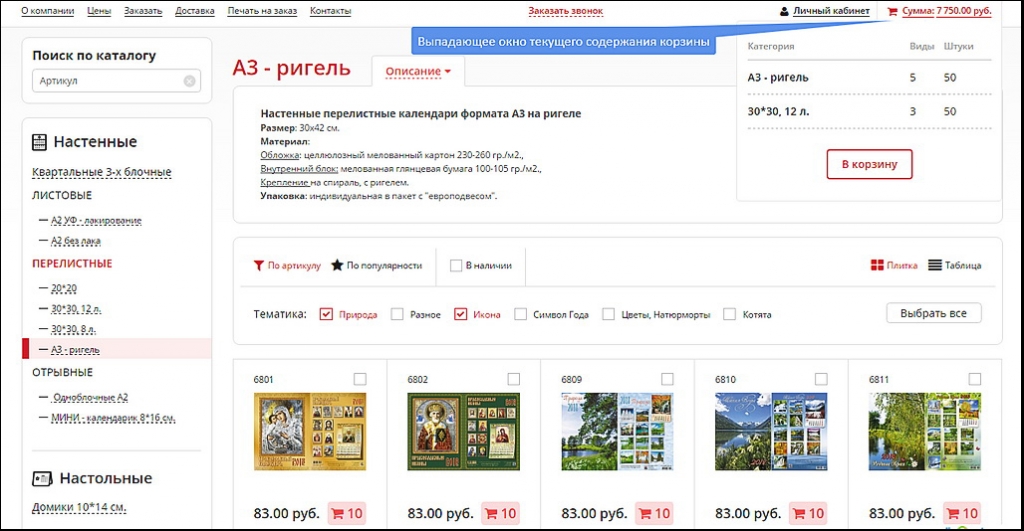Open product 6802 calendar thumbnail
The height and width of the screenshot is (531, 1024).
click(x=464, y=432)
